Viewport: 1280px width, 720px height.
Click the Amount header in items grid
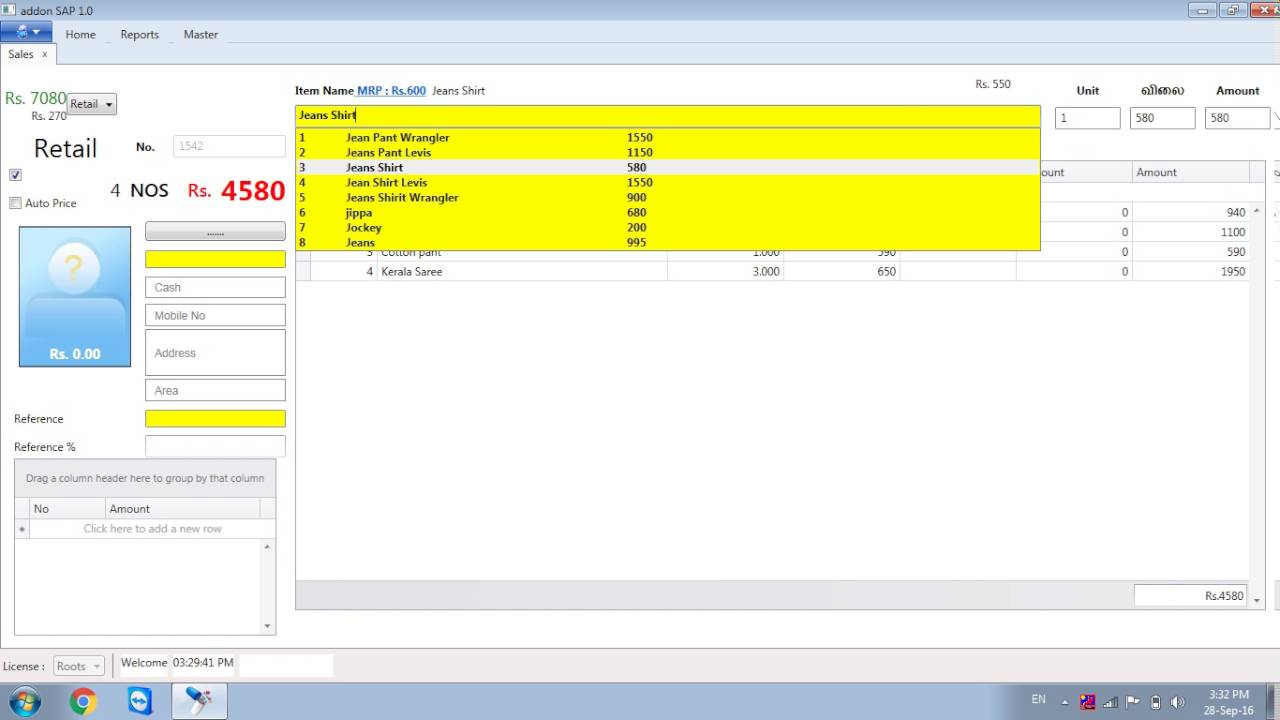click(1190, 172)
